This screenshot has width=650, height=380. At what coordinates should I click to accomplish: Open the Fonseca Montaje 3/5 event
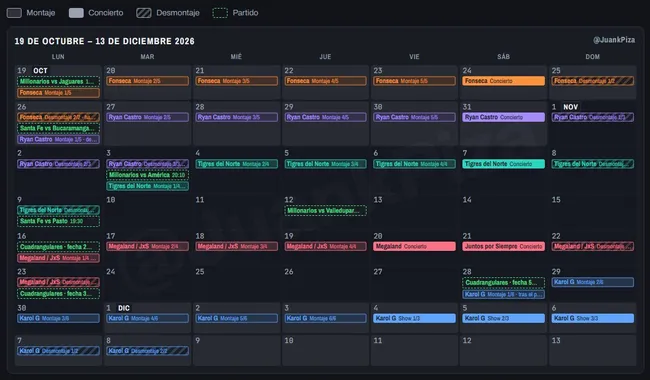point(237,81)
